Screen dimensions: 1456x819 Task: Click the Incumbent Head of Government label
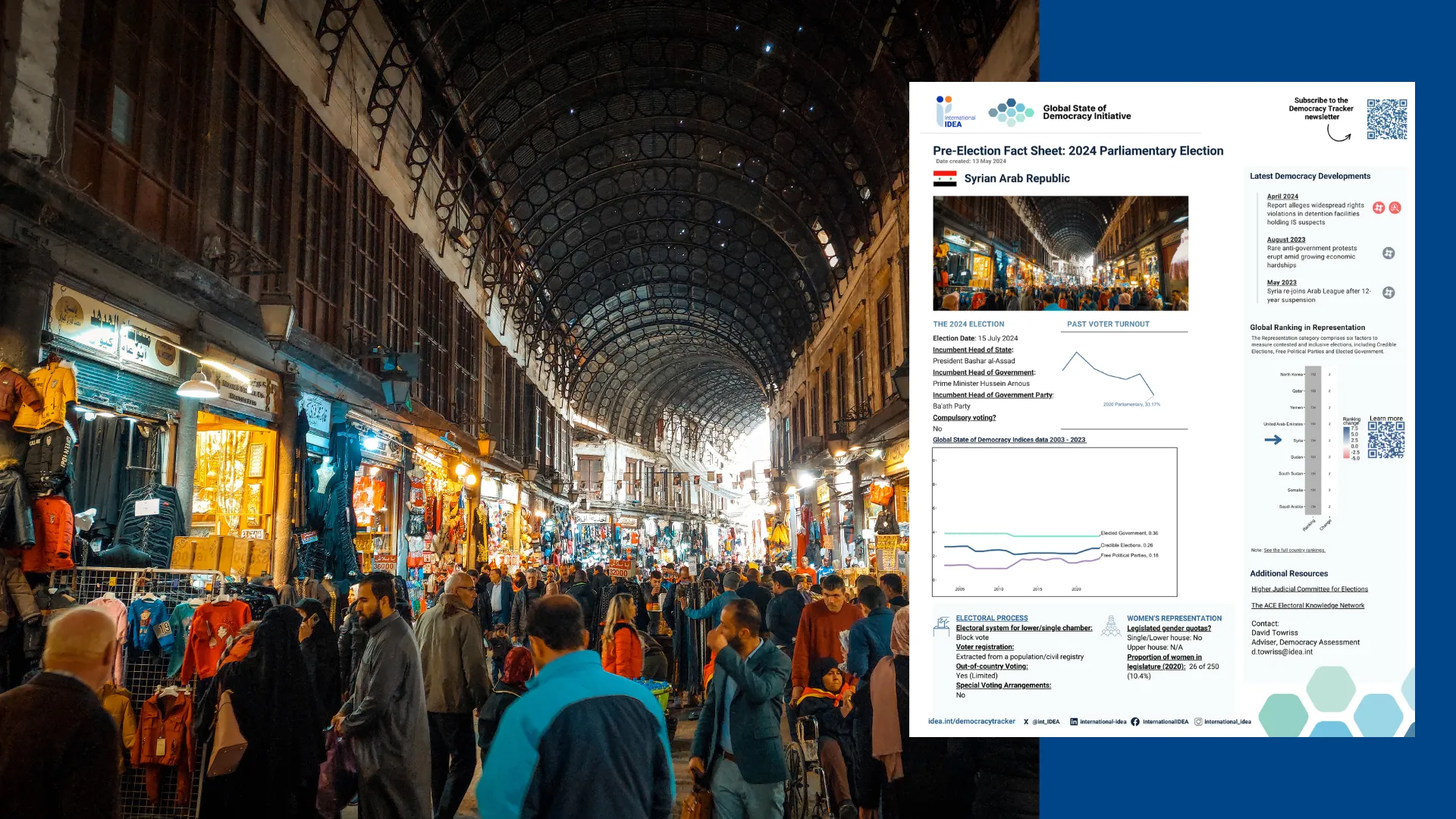coord(984,372)
